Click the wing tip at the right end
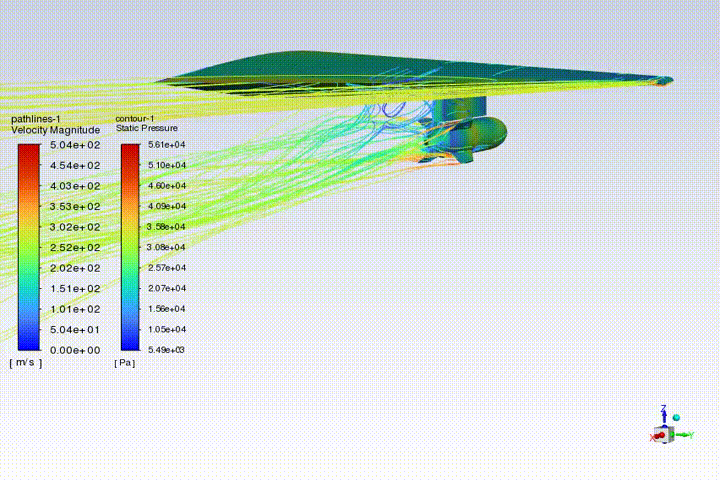This screenshot has height=480, width=720. [x=664, y=80]
